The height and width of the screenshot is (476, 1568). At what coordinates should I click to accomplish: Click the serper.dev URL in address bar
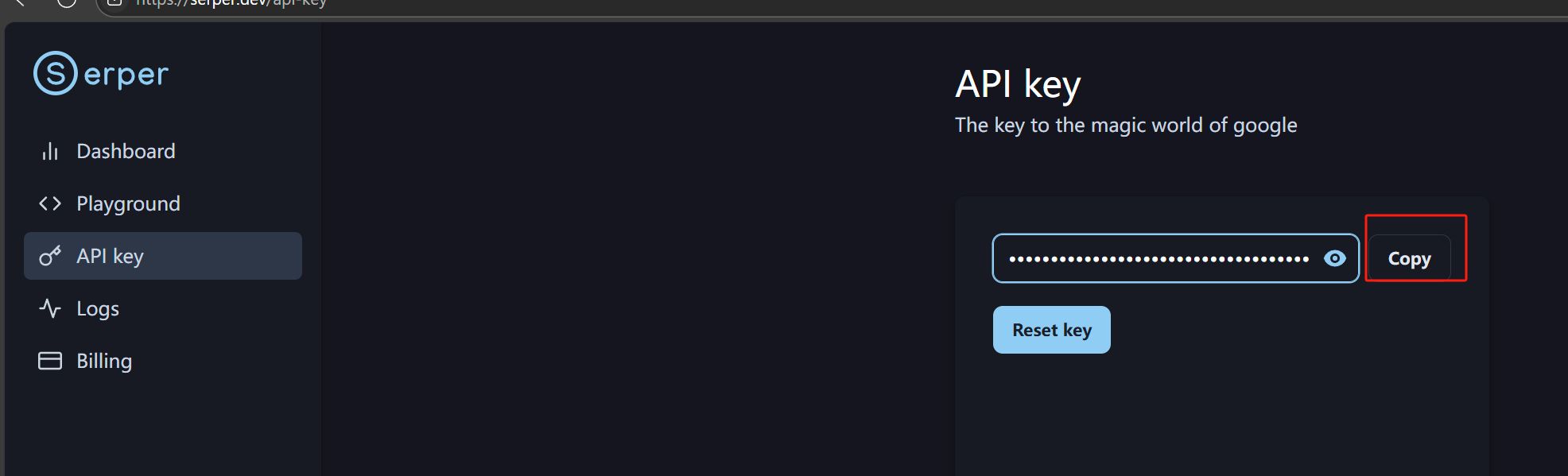231,3
